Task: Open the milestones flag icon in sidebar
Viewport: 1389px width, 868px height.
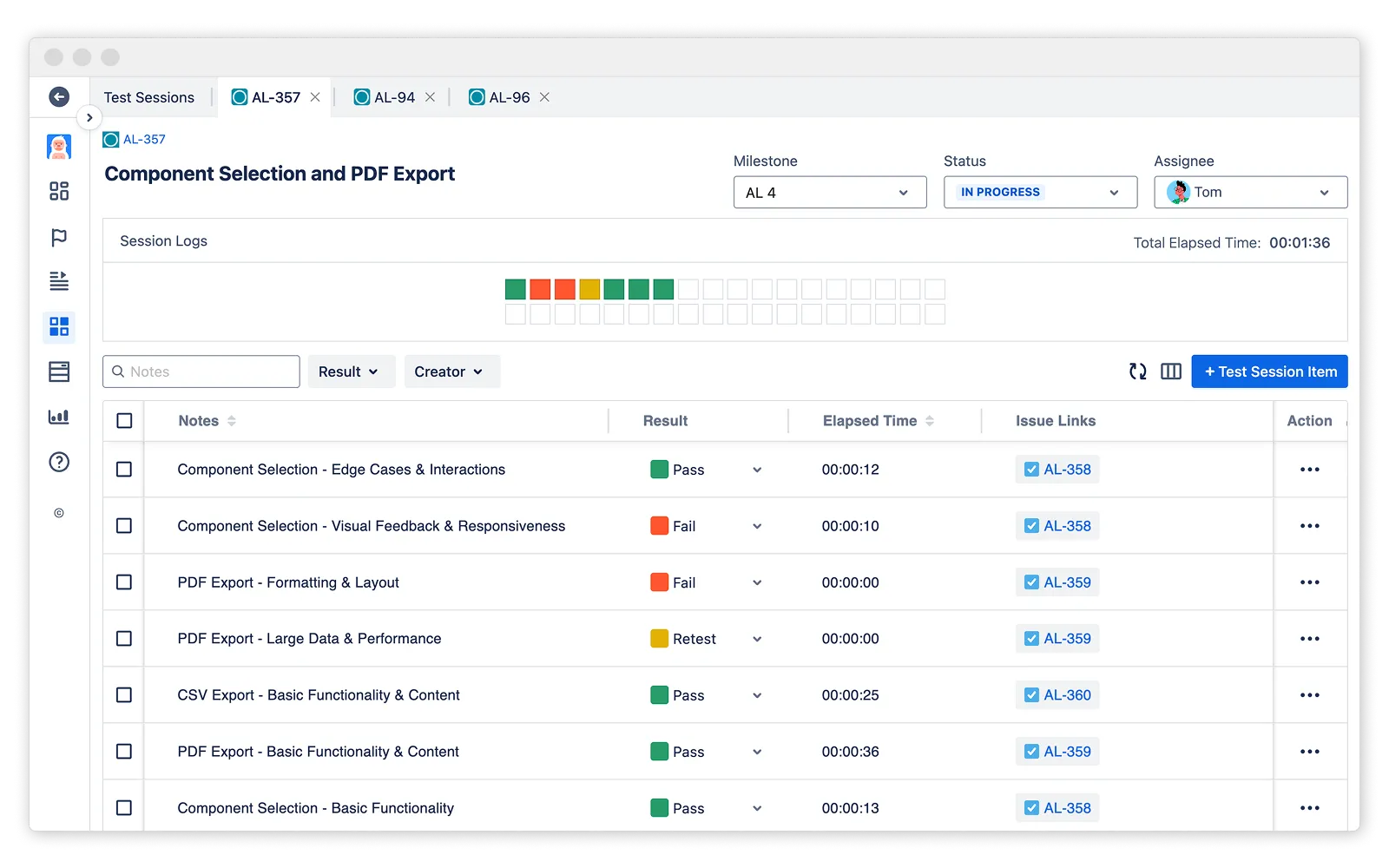Action: click(x=59, y=237)
